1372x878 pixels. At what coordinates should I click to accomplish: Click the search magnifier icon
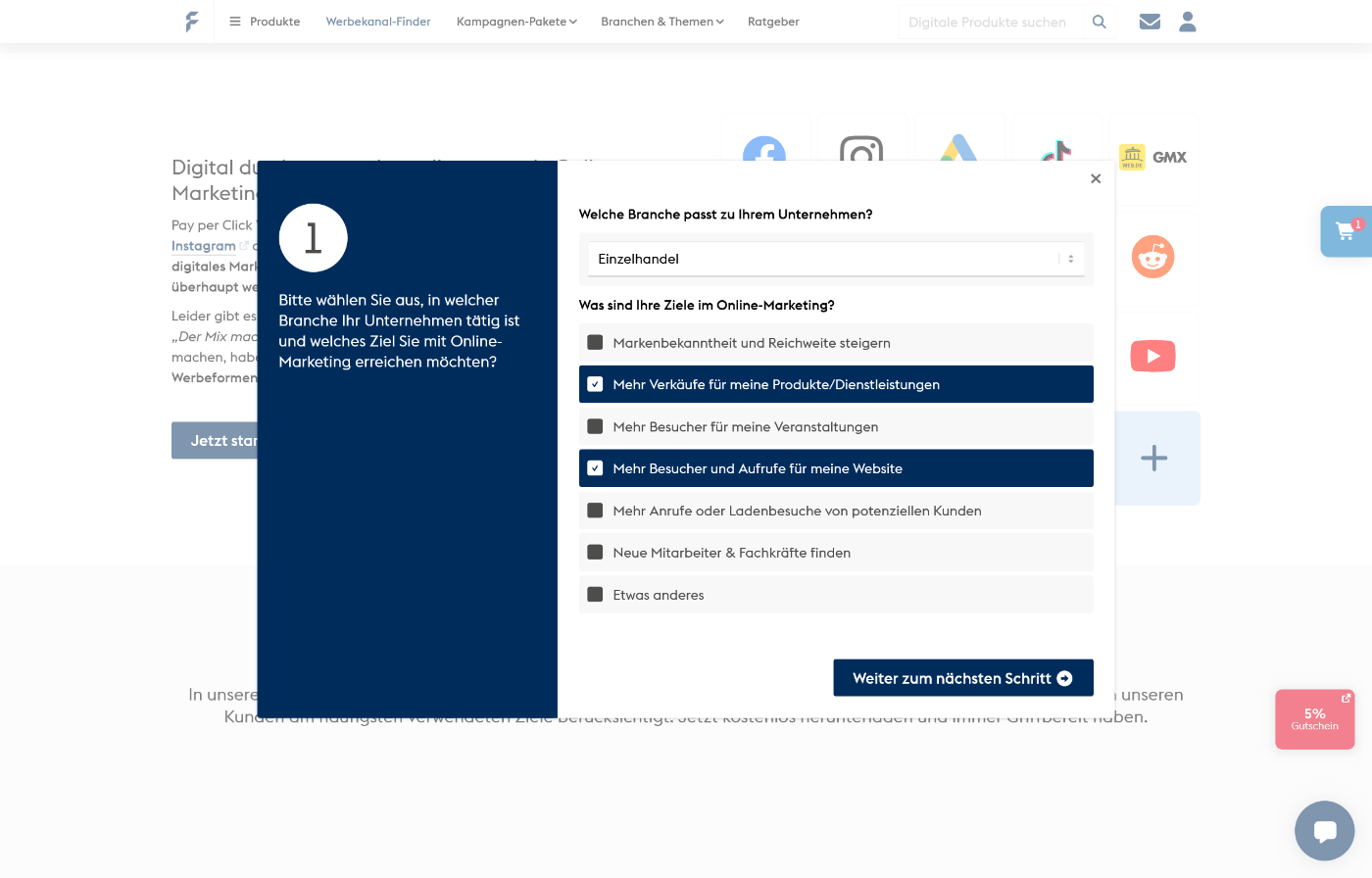click(1099, 22)
